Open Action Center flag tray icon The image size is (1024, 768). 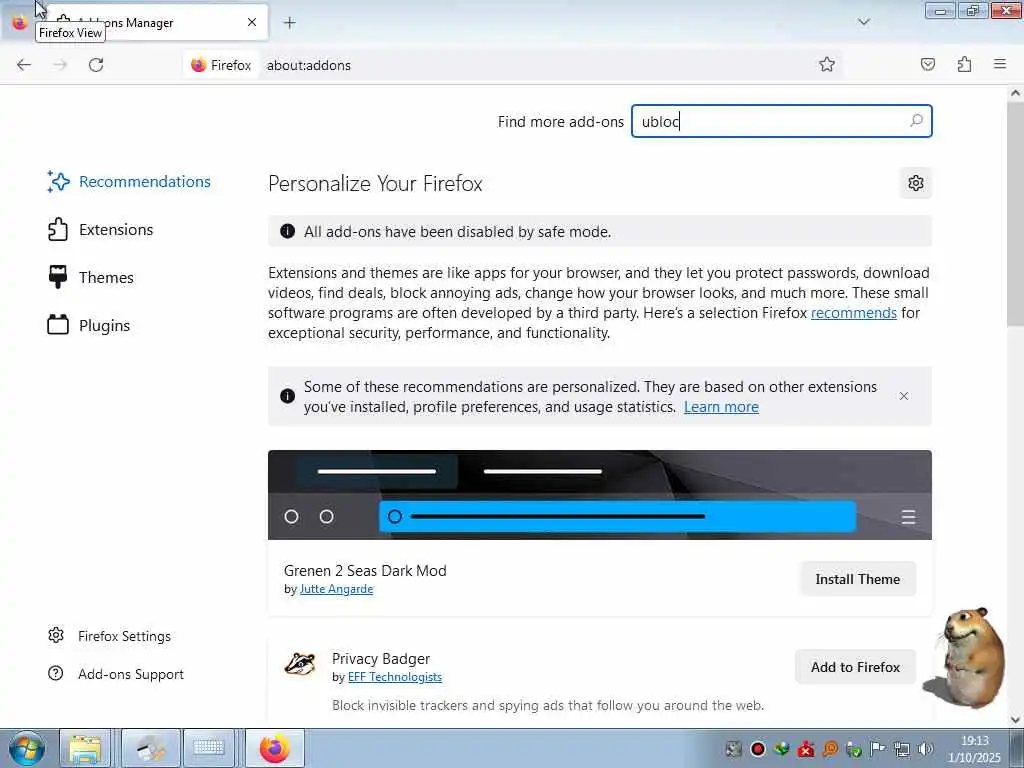[878, 749]
